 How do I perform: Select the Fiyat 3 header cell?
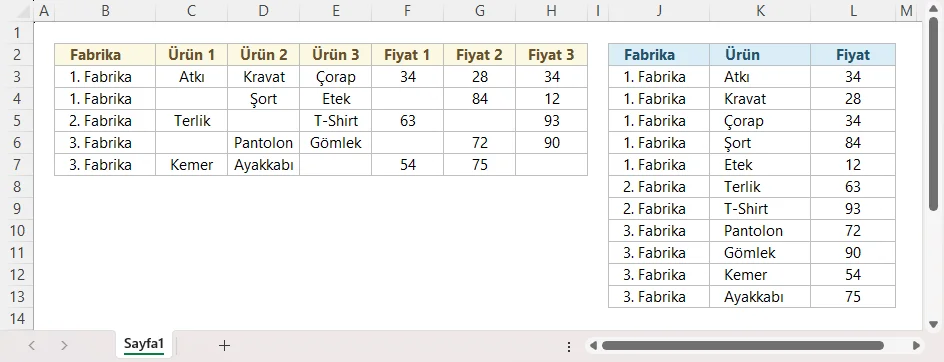[551, 55]
